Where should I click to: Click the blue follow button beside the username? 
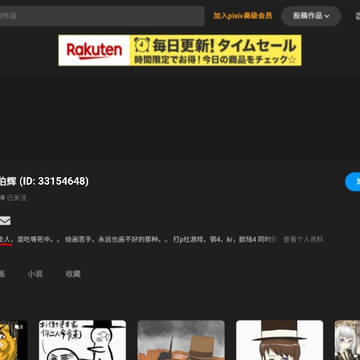353,182
